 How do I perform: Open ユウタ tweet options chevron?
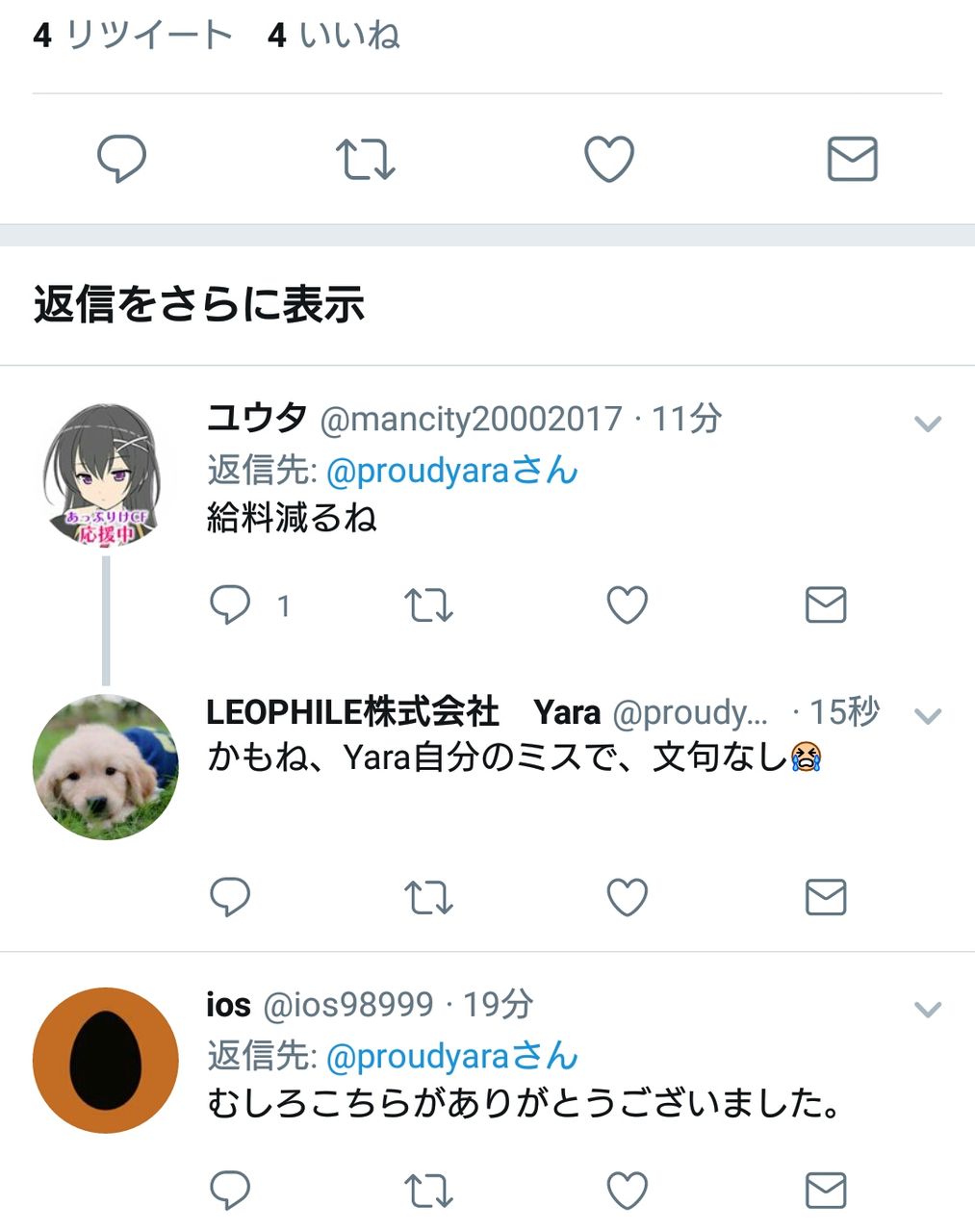pyautogui.click(x=928, y=423)
